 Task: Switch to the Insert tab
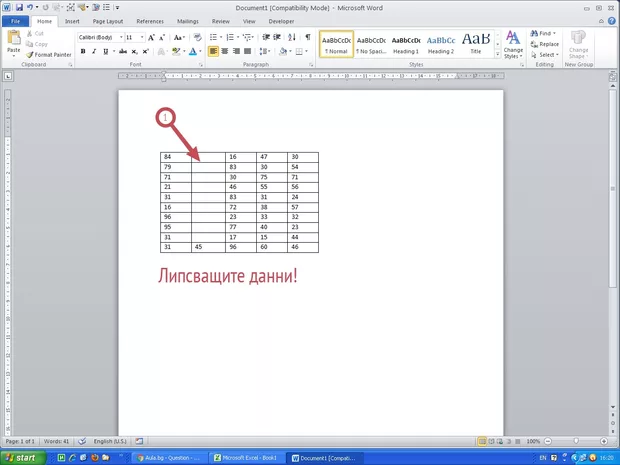click(72, 20)
